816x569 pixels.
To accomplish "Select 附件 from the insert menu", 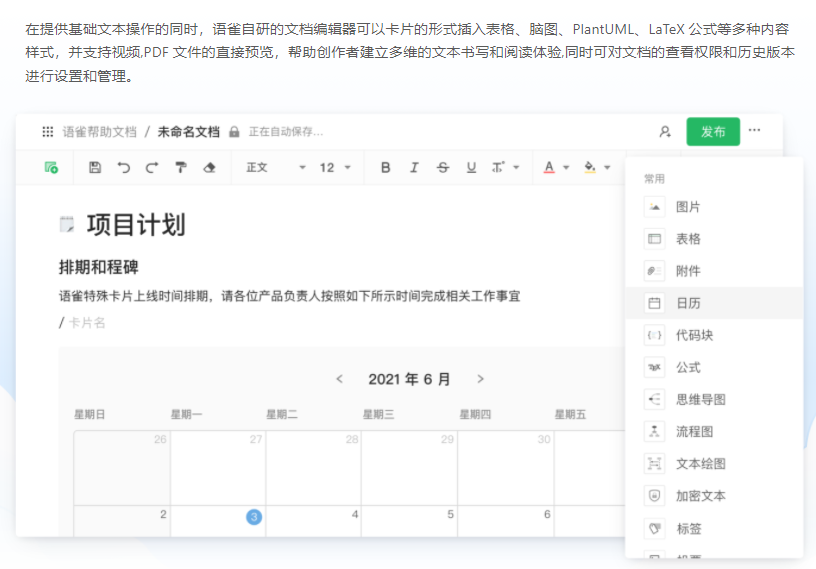I will pyautogui.click(x=714, y=271).
